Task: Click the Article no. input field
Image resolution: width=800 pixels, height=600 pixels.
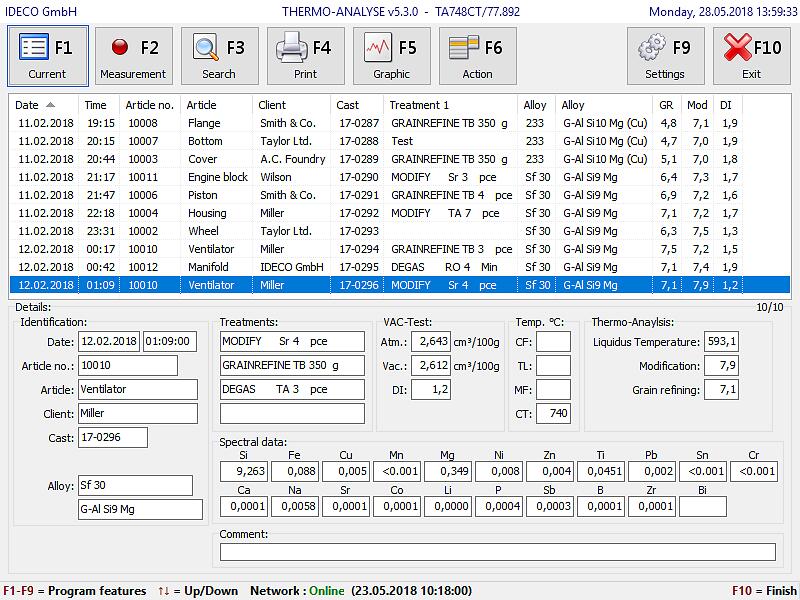Action: 127,365
